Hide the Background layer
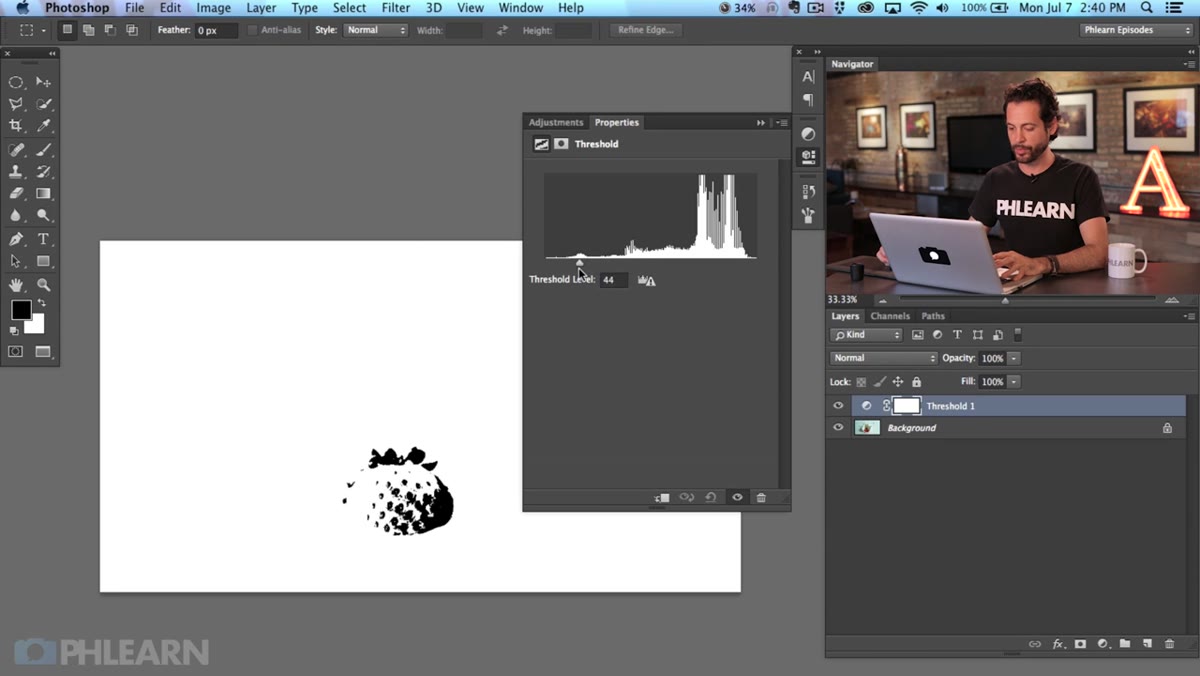The image size is (1200, 676). tap(838, 428)
